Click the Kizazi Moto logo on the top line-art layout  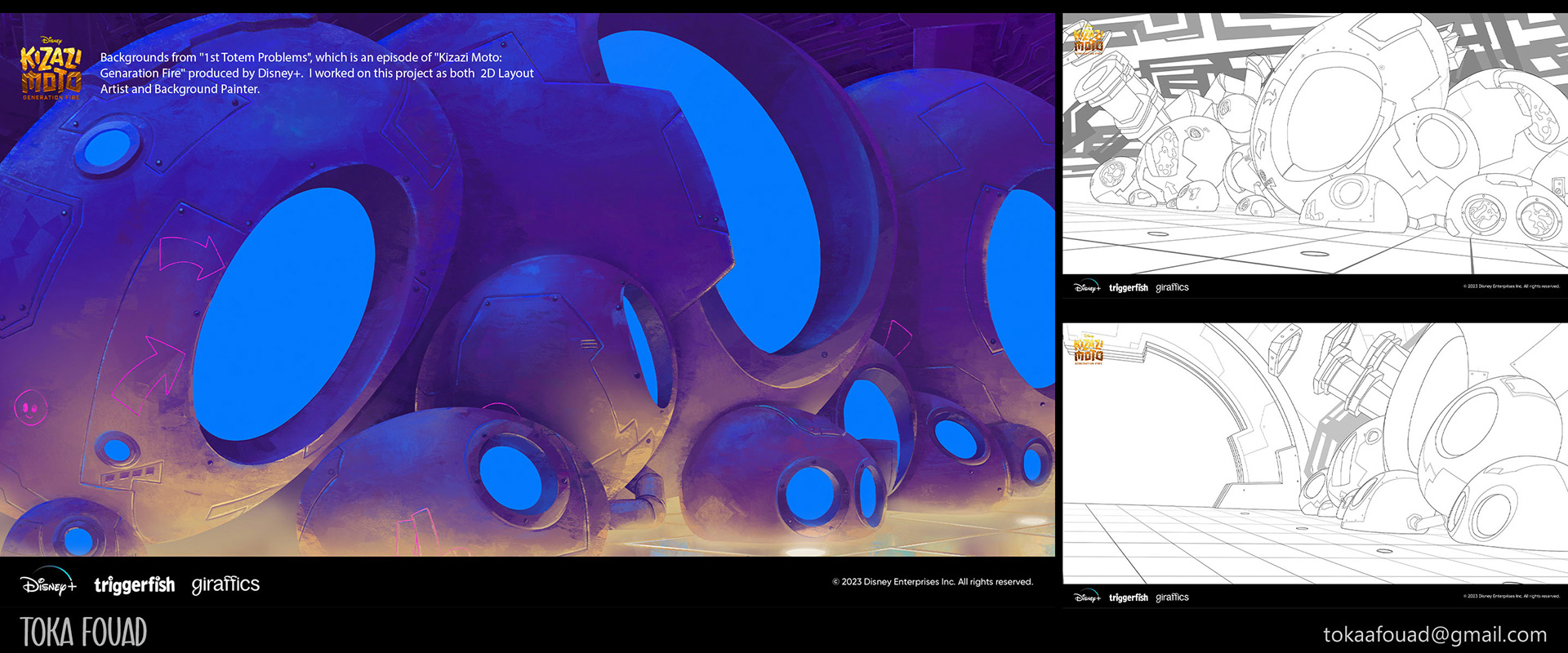(1089, 40)
